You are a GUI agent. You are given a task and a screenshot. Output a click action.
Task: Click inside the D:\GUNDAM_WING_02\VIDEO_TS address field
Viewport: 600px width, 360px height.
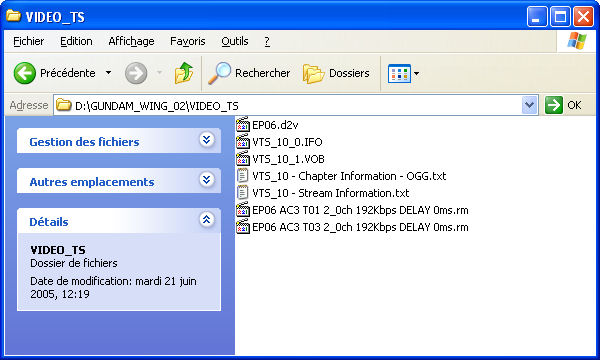[x=297, y=105]
